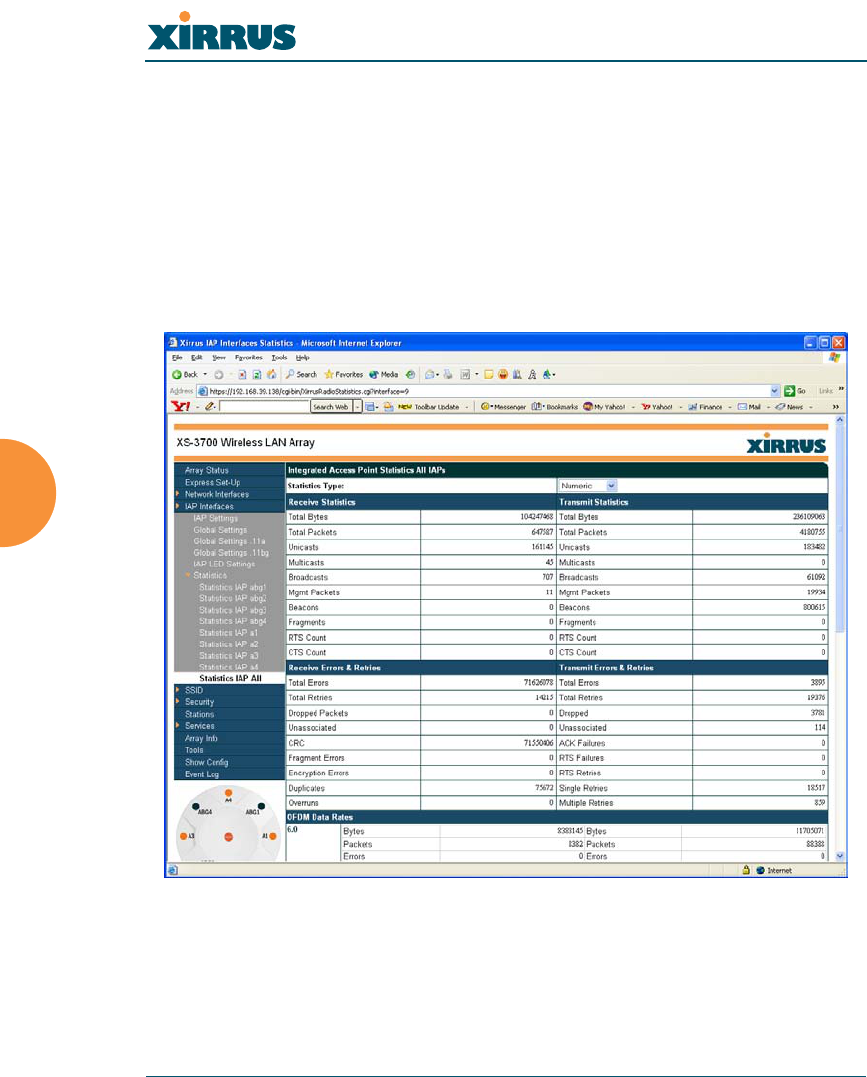867x1077 pixels.
Task: Select Statistics IAP abg1
Action: click(232, 587)
